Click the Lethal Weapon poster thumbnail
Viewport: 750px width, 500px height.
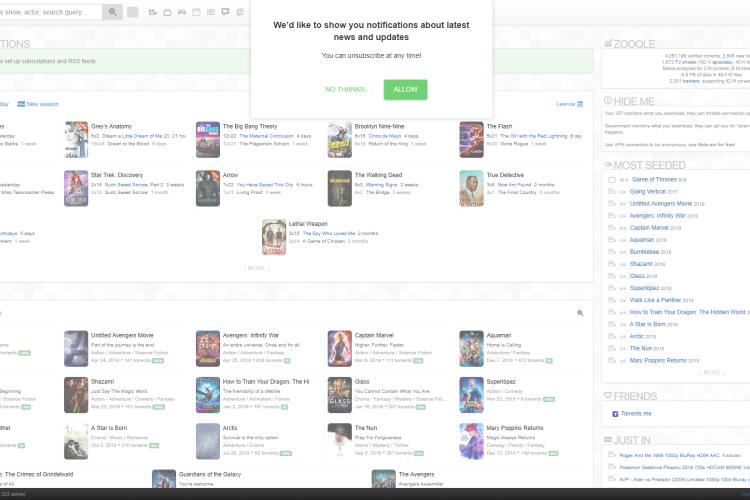coord(274,237)
